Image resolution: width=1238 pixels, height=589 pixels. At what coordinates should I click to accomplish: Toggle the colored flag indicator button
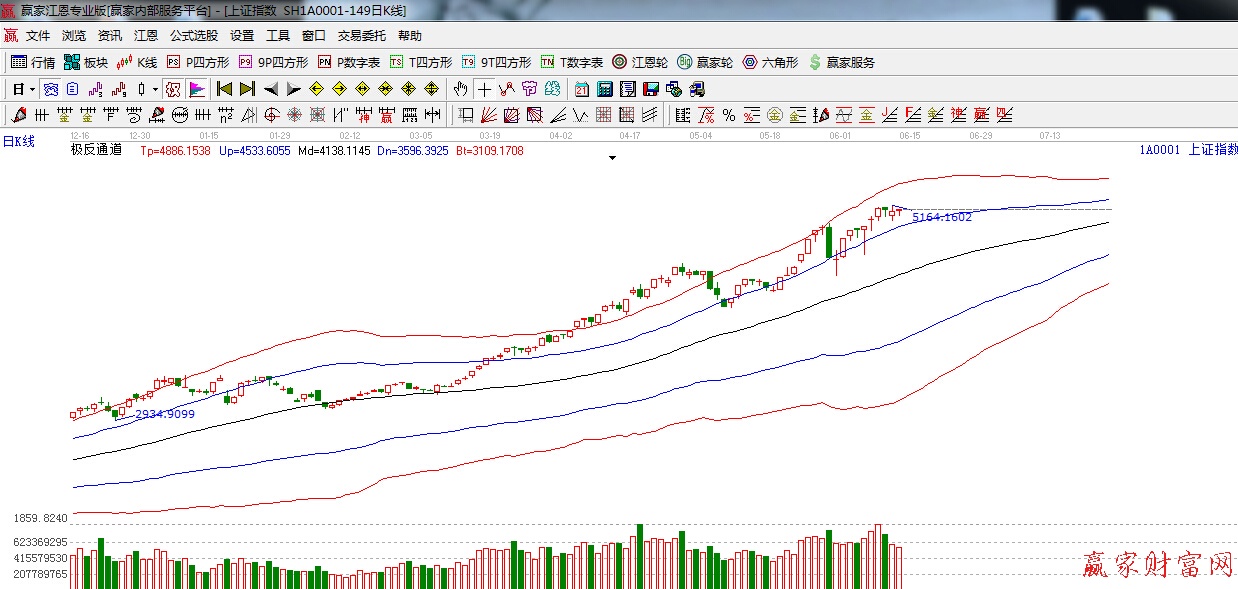pyautogui.click(x=196, y=89)
